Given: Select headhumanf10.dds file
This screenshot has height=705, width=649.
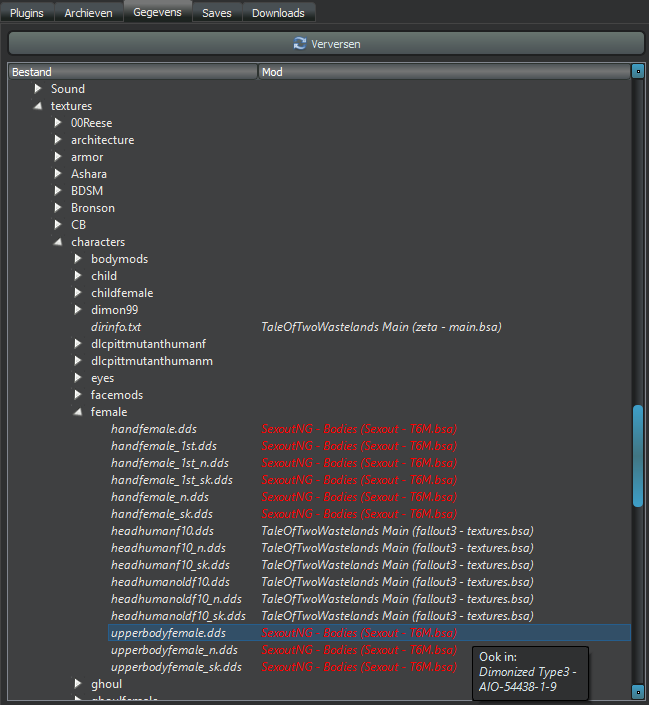Looking at the screenshot, I should [x=162, y=531].
